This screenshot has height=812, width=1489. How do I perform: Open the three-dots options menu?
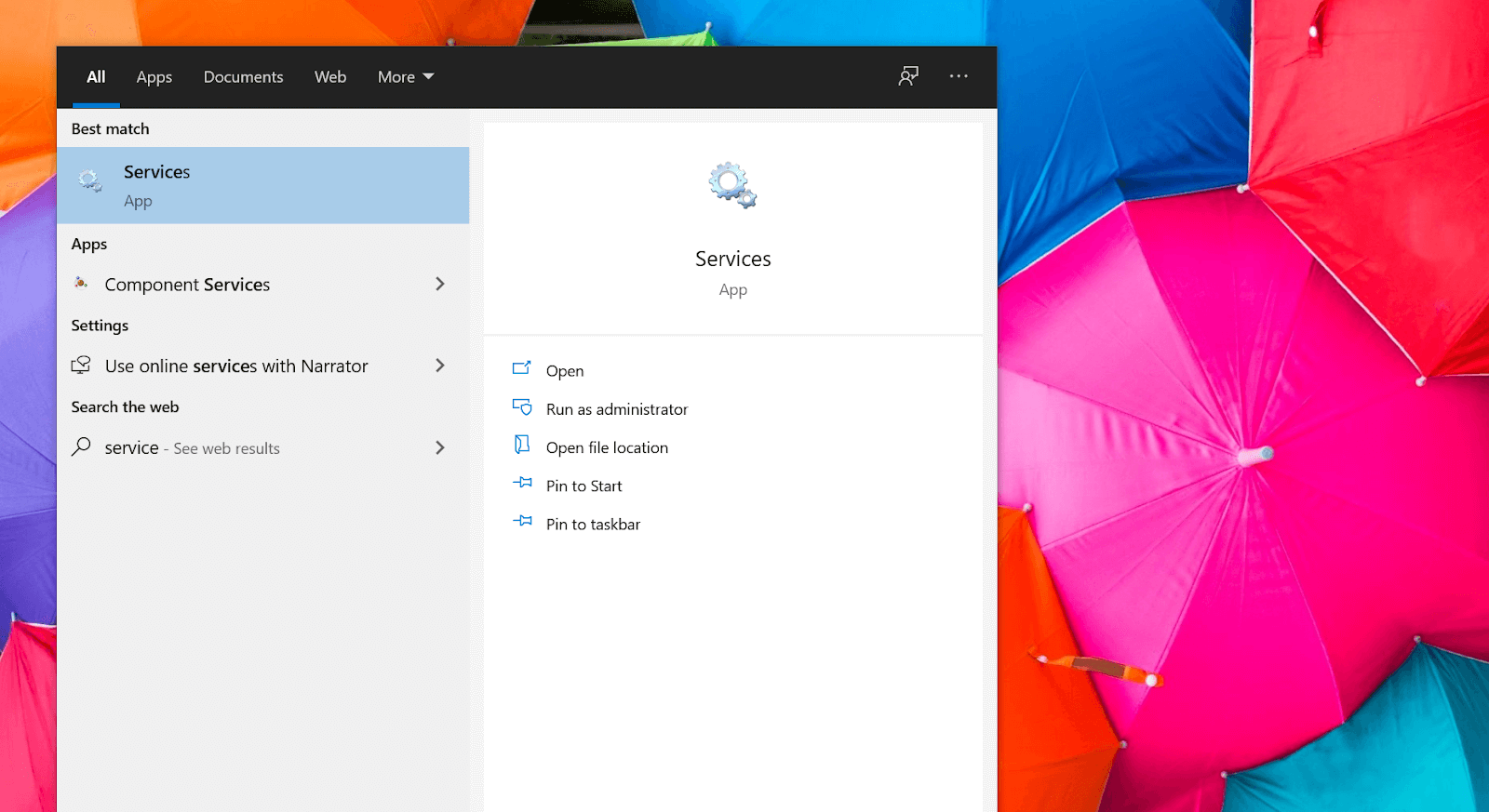click(x=959, y=76)
